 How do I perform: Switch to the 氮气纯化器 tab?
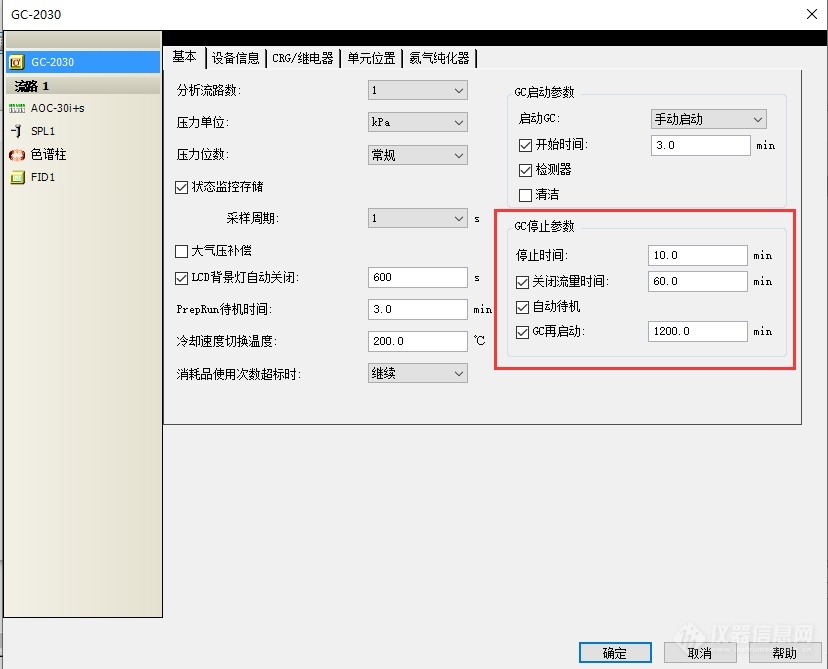[x=438, y=58]
